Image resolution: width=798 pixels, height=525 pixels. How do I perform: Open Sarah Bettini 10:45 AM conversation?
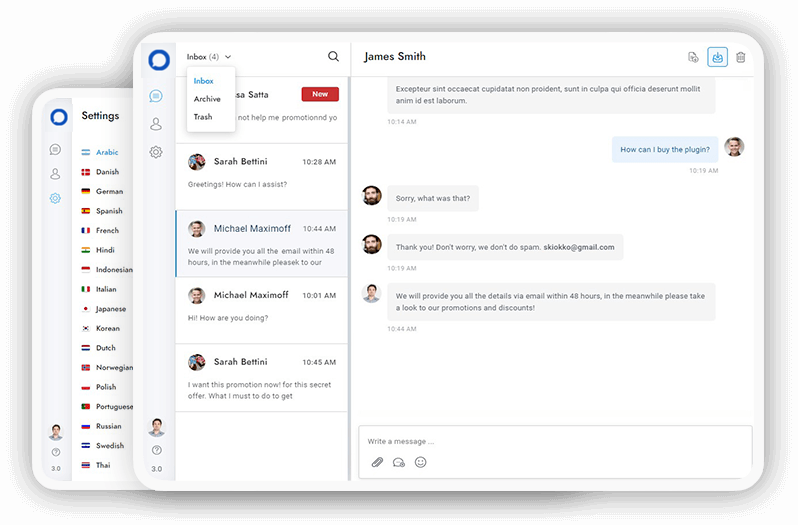pyautogui.click(x=262, y=377)
